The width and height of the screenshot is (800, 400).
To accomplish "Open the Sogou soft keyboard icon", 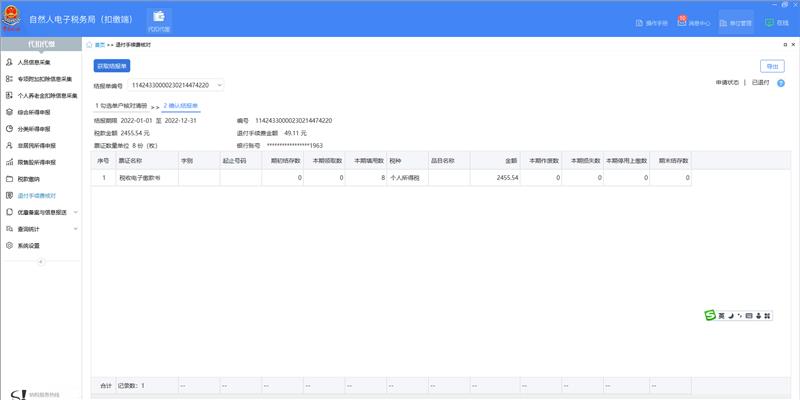I will [750, 316].
